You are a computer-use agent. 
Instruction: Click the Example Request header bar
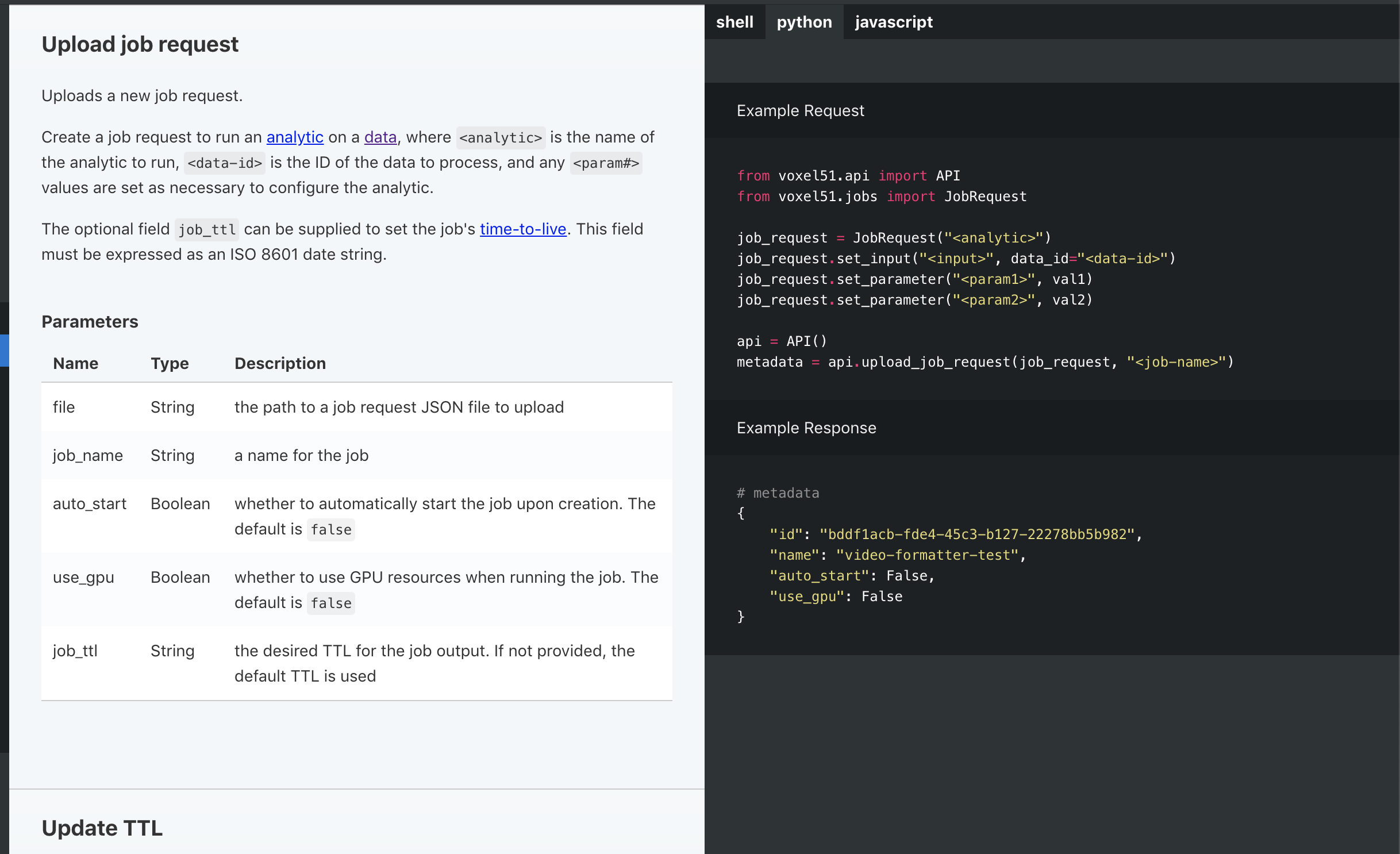coord(801,110)
